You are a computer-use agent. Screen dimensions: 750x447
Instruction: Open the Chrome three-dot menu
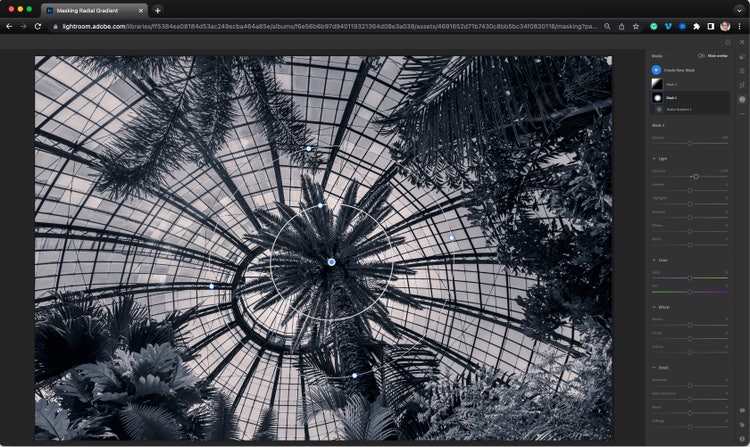point(739,26)
